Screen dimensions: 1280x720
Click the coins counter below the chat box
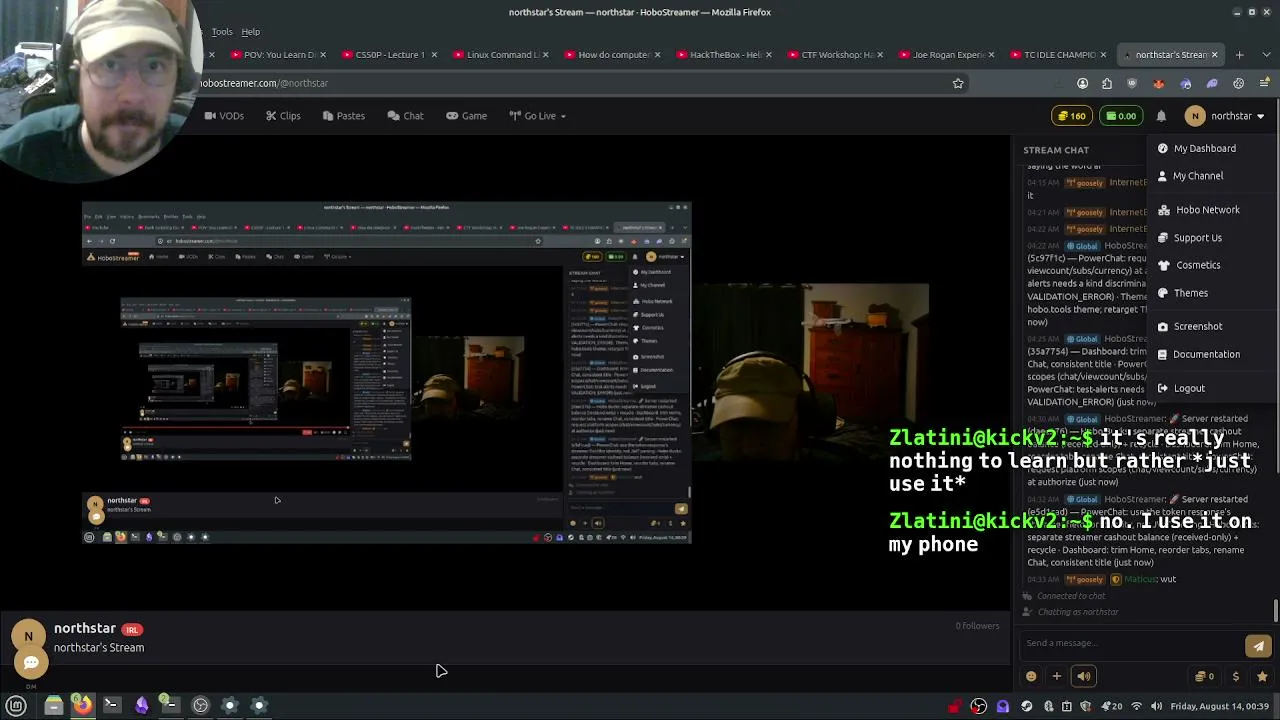click(1205, 676)
